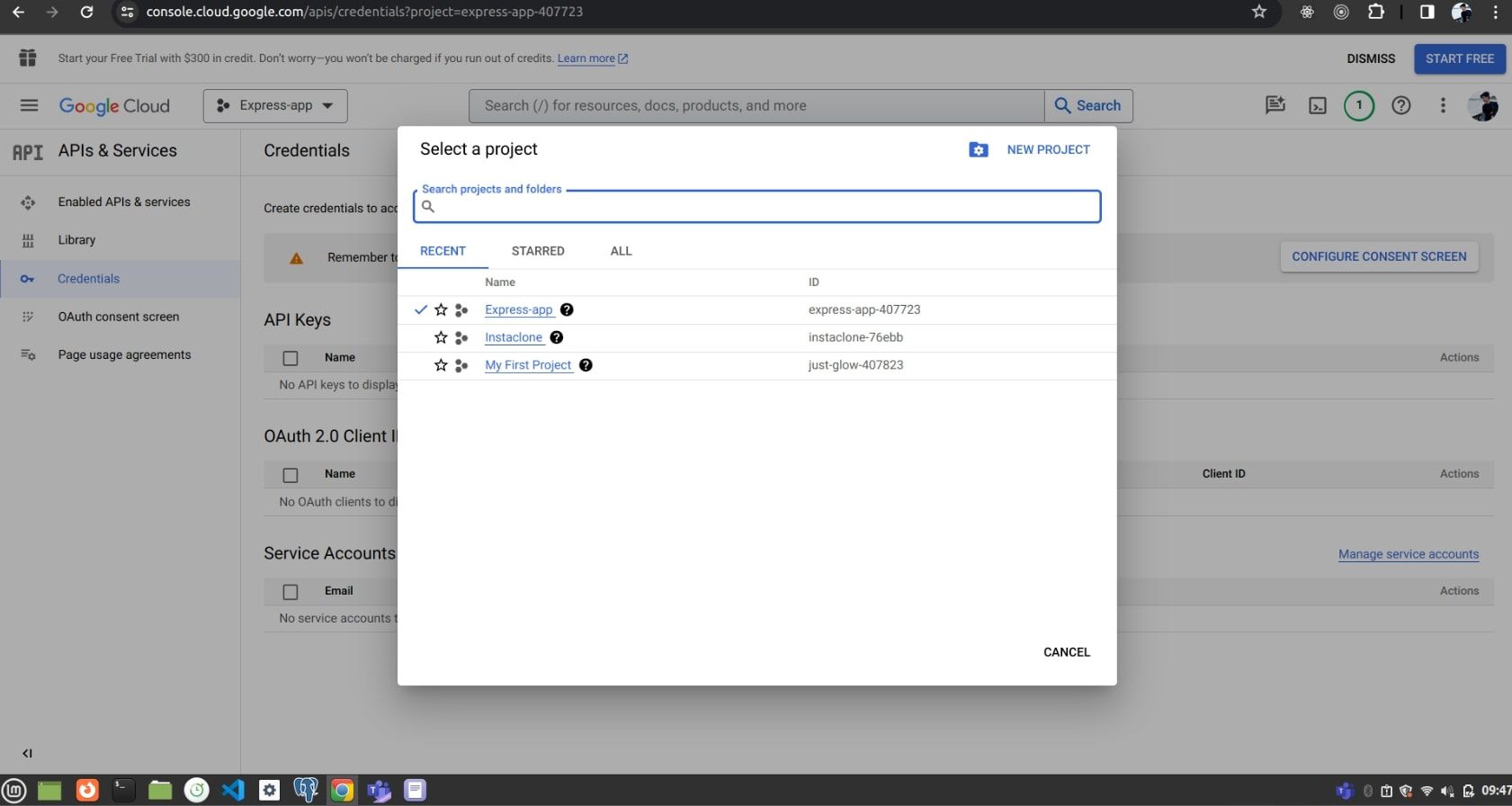Open the Express-app project selector dropdown
This screenshot has height=806, width=1512.
click(x=275, y=105)
